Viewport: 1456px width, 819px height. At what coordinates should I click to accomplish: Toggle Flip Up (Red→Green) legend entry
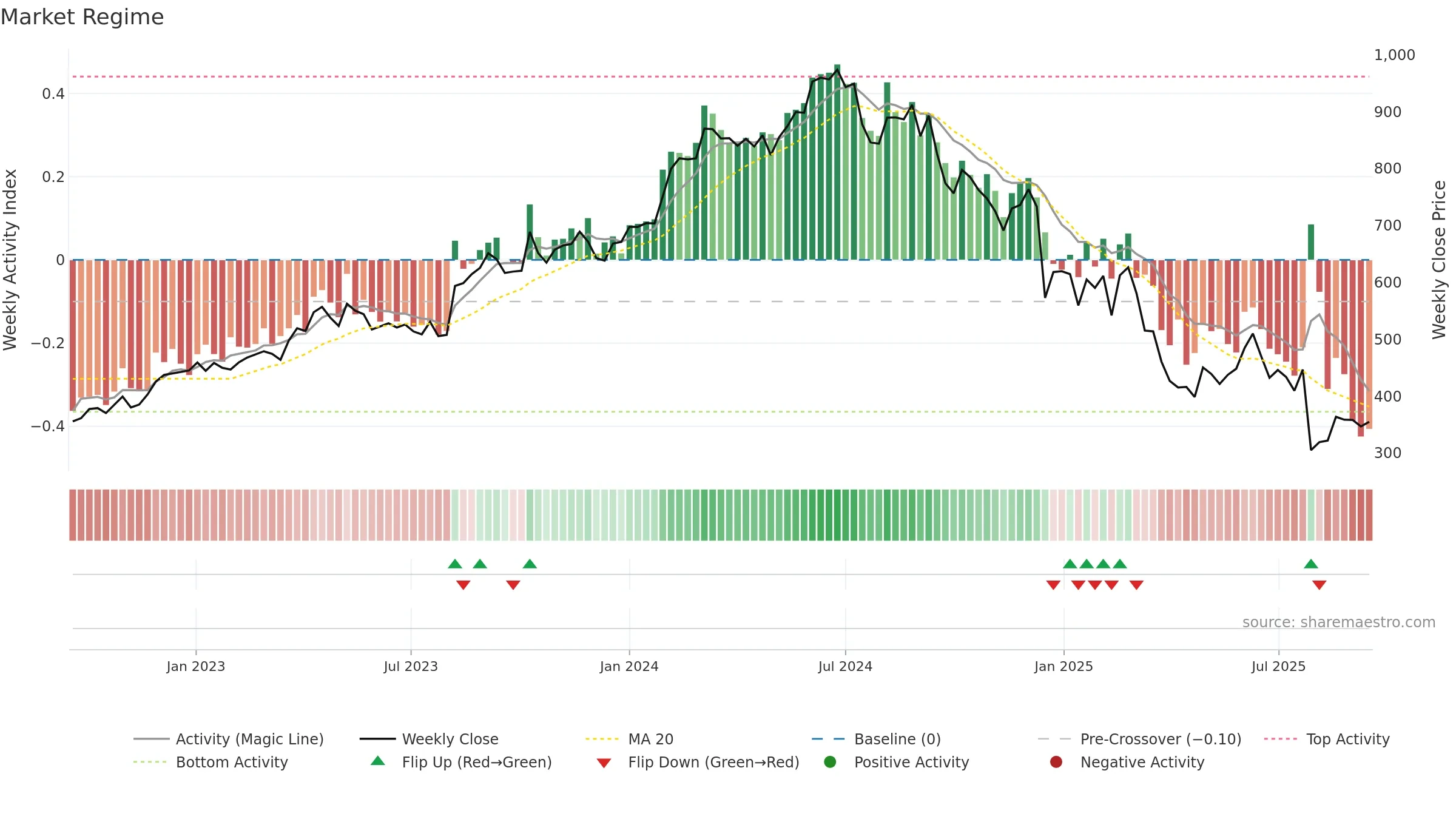coord(461,762)
